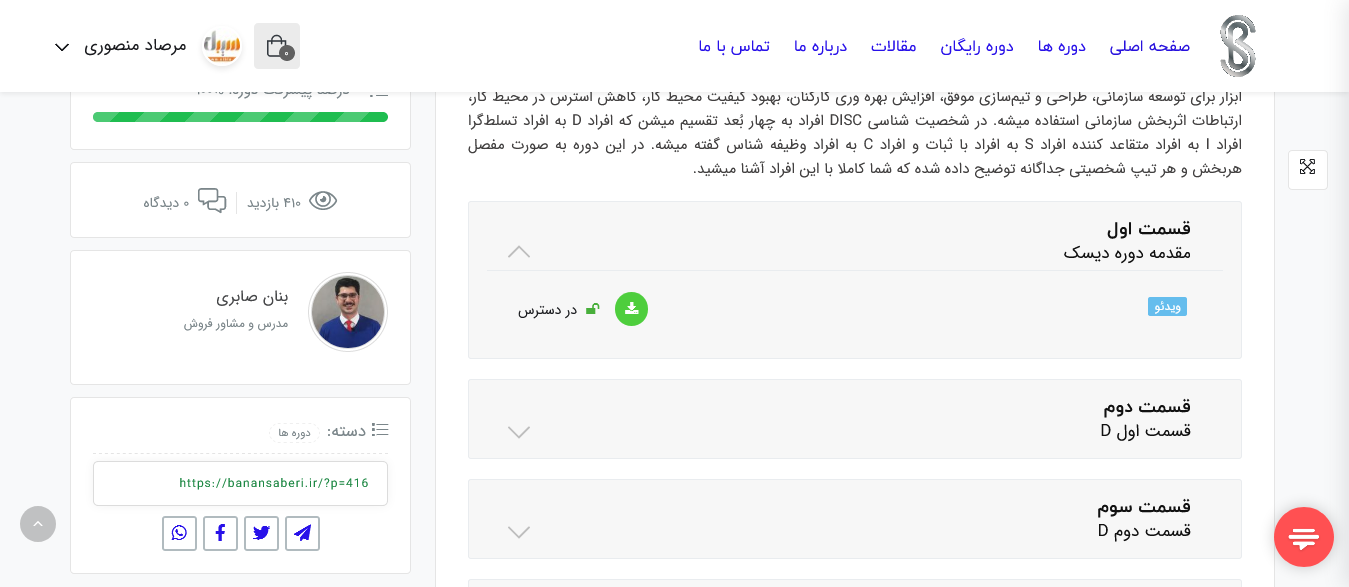Open the shopping cart icon
This screenshot has width=1349, height=587.
(x=277, y=45)
